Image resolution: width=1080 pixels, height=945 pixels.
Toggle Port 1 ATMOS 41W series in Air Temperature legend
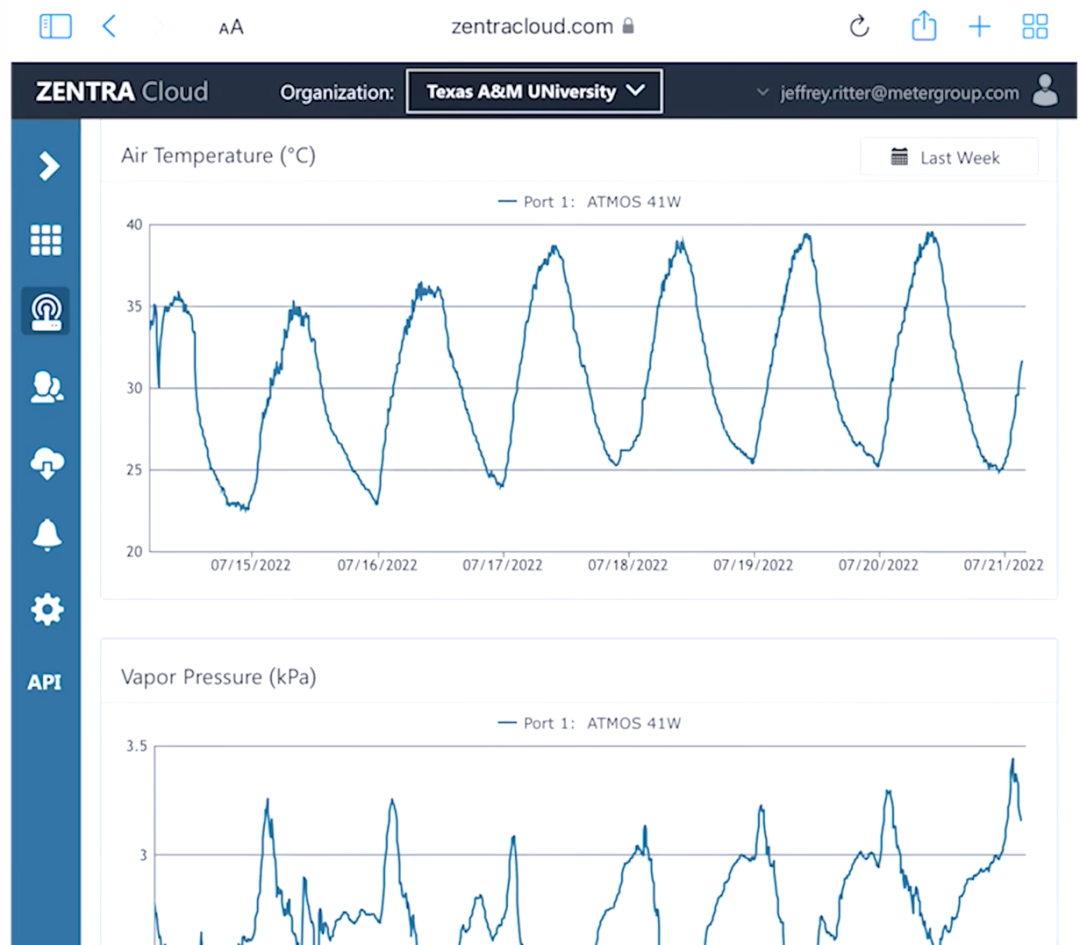click(589, 201)
